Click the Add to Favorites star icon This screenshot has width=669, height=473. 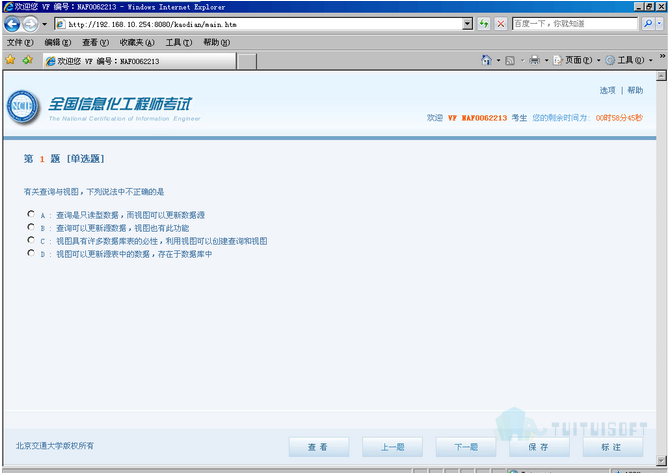pyautogui.click(x=28, y=60)
